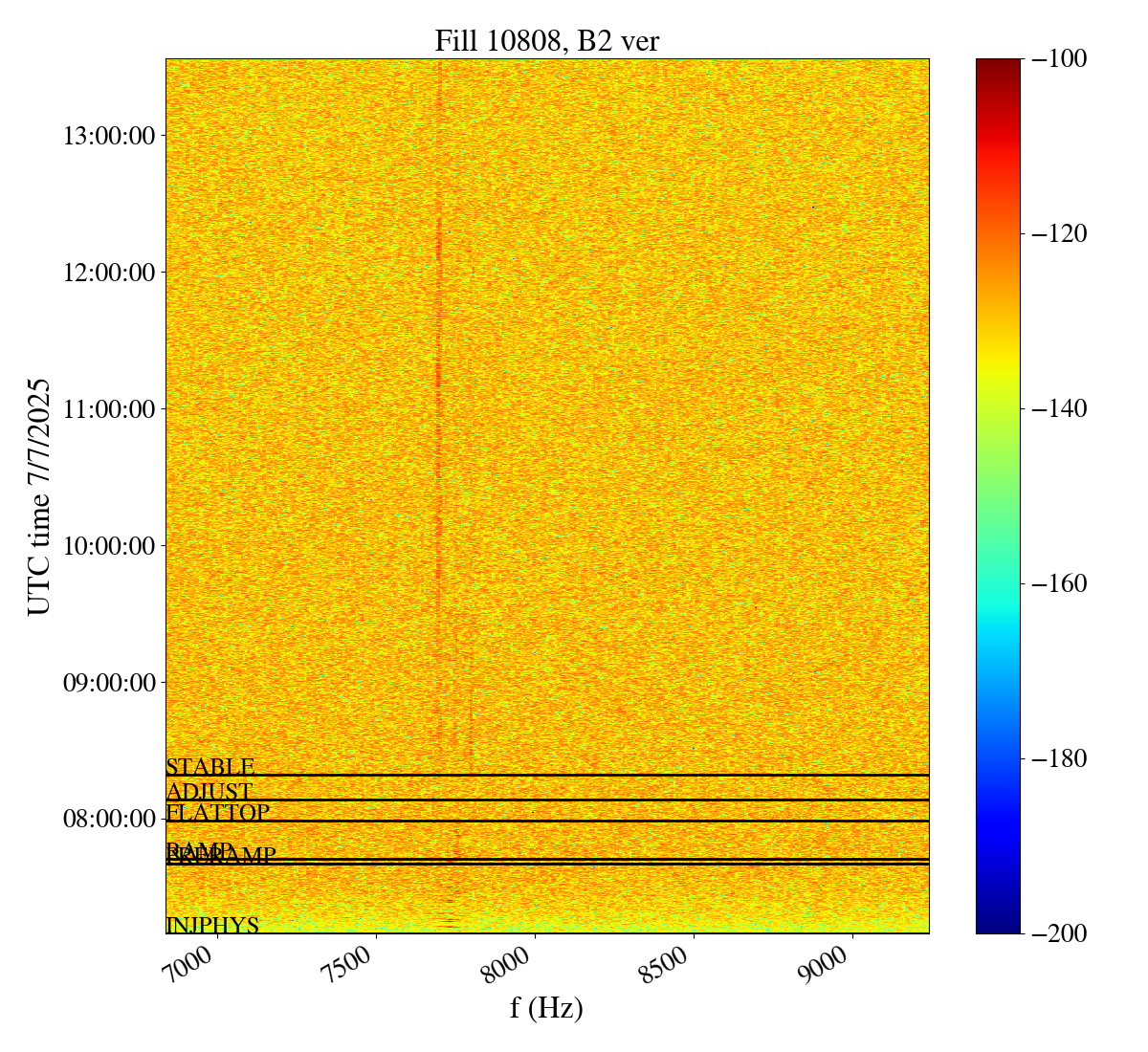The image size is (1148, 1052).
Task: Select the STABLE phase label
Action: [x=210, y=767]
